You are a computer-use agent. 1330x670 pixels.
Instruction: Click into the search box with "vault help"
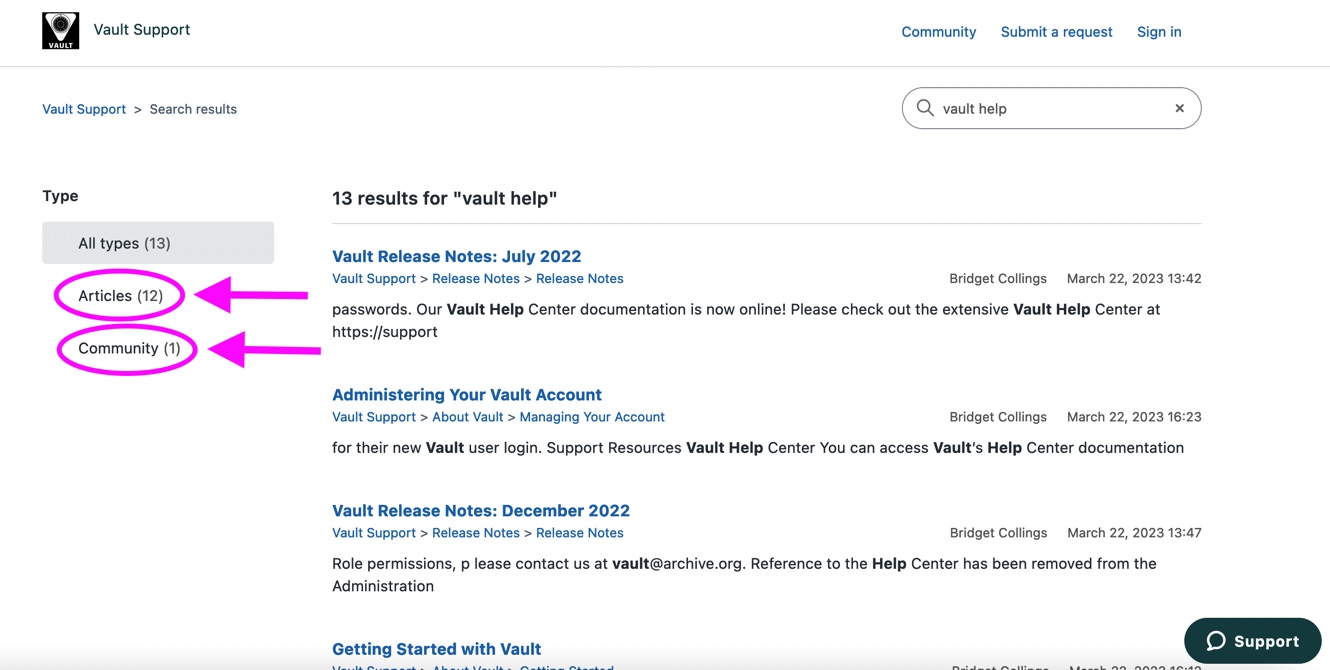[1050, 108]
